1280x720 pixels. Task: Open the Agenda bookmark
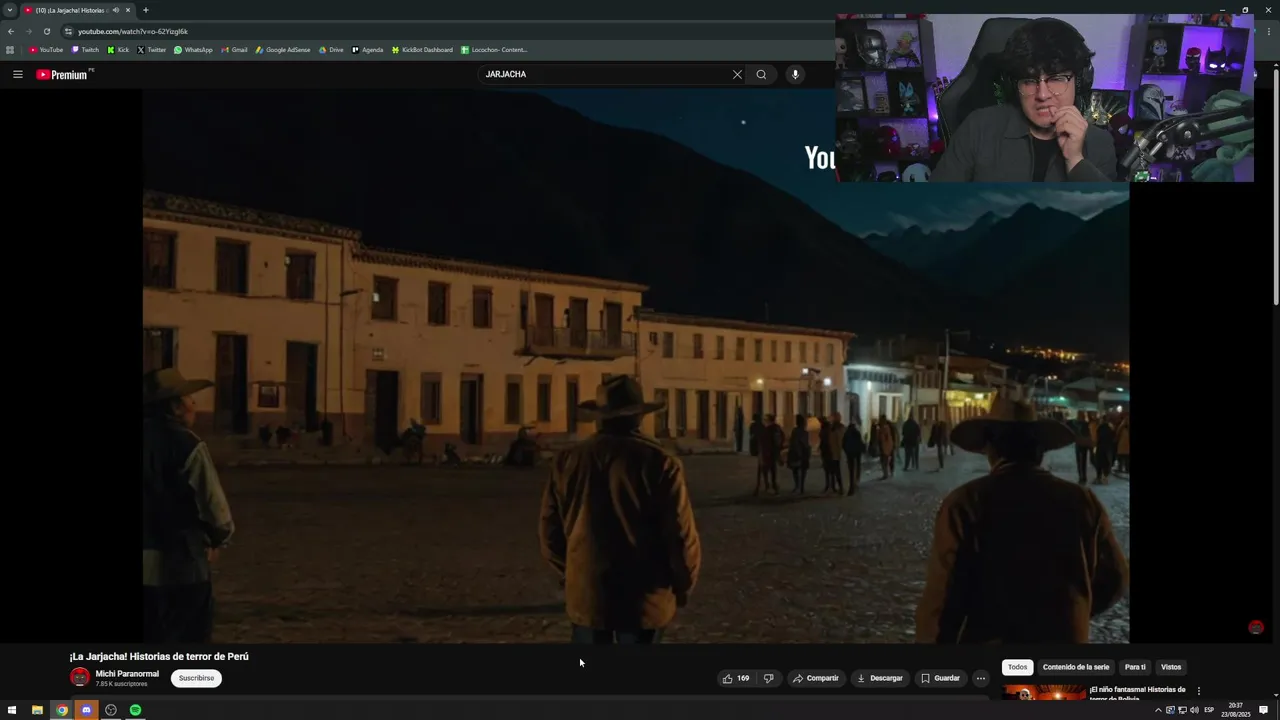[x=367, y=50]
